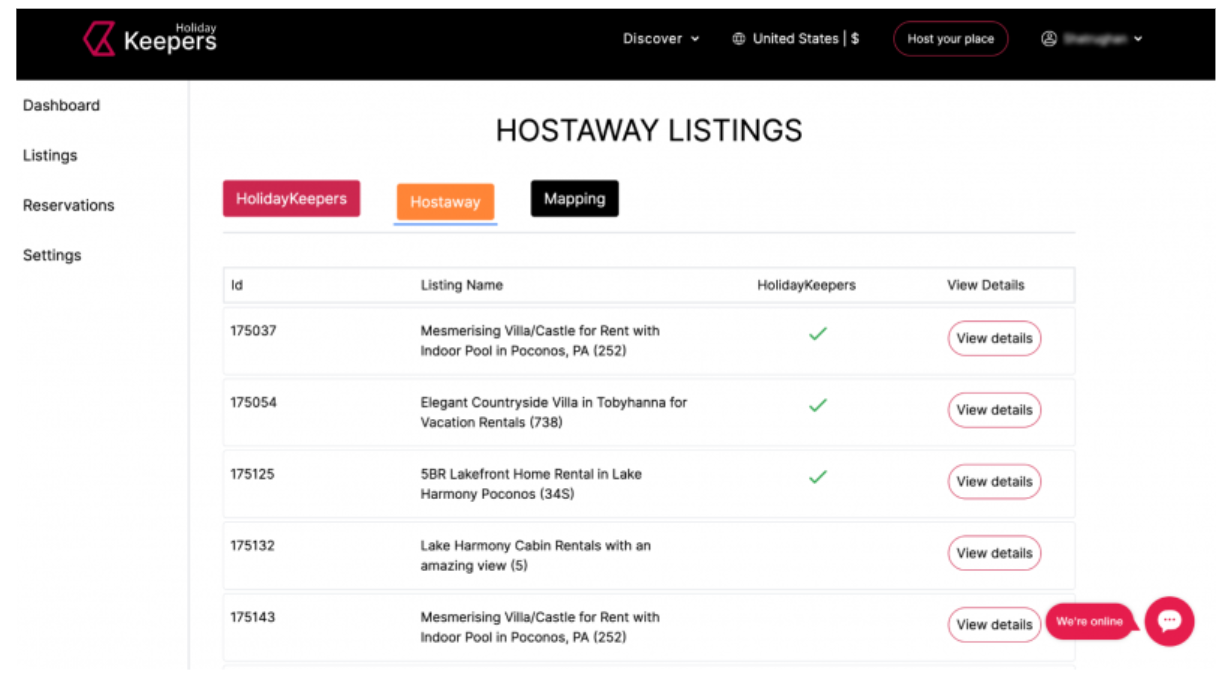
Task: Switch to the HolidayKeepers tab
Action: coord(291,199)
